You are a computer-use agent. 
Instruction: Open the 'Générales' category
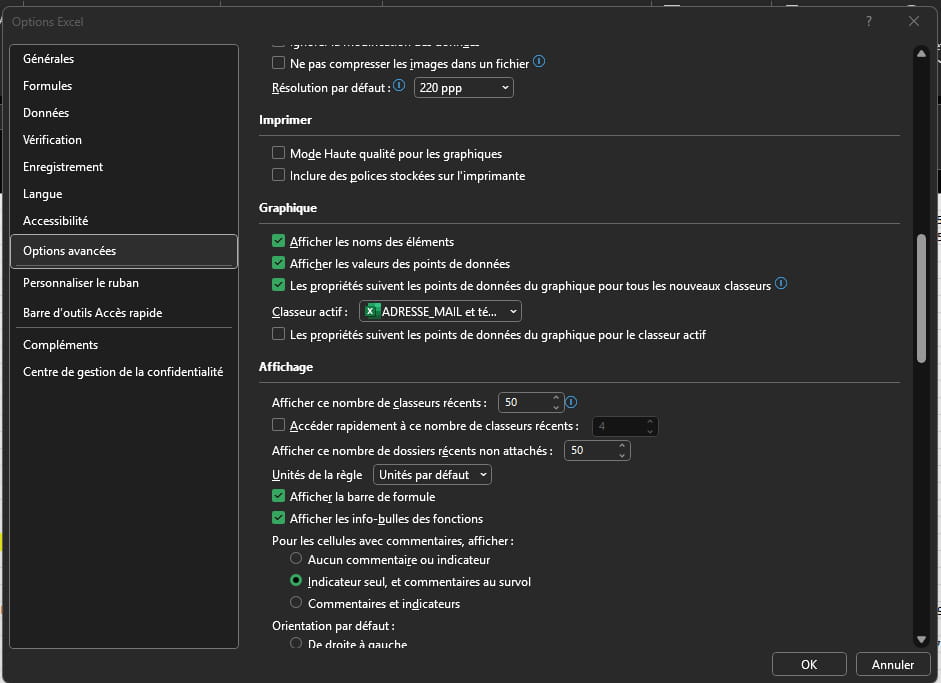tap(124, 59)
